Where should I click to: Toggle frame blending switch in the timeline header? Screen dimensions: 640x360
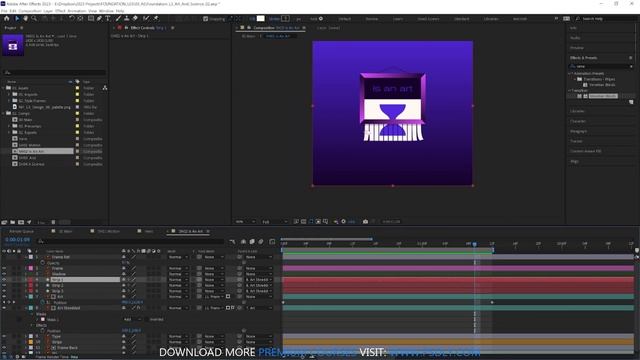[252, 242]
